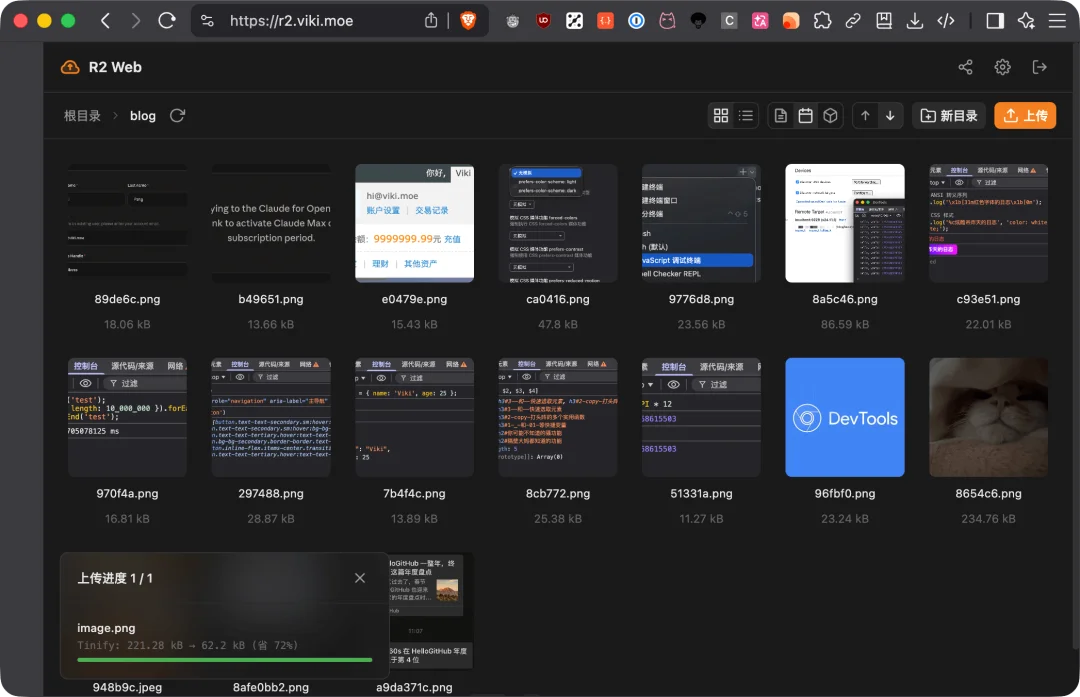The height and width of the screenshot is (697, 1080).
Task: Select the blog breadcrumb item
Action: pos(143,116)
